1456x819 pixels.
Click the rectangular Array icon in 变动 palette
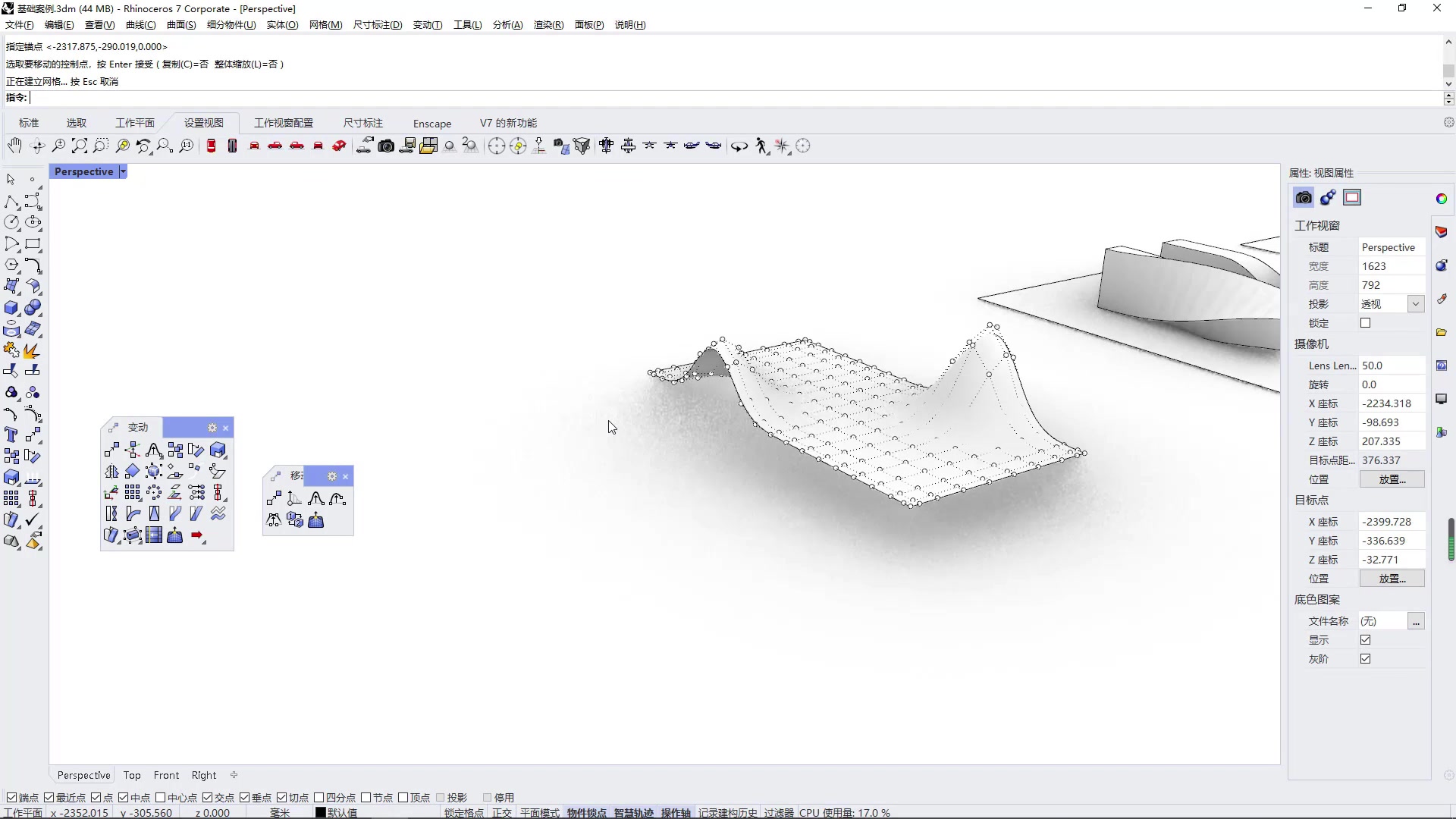click(133, 493)
